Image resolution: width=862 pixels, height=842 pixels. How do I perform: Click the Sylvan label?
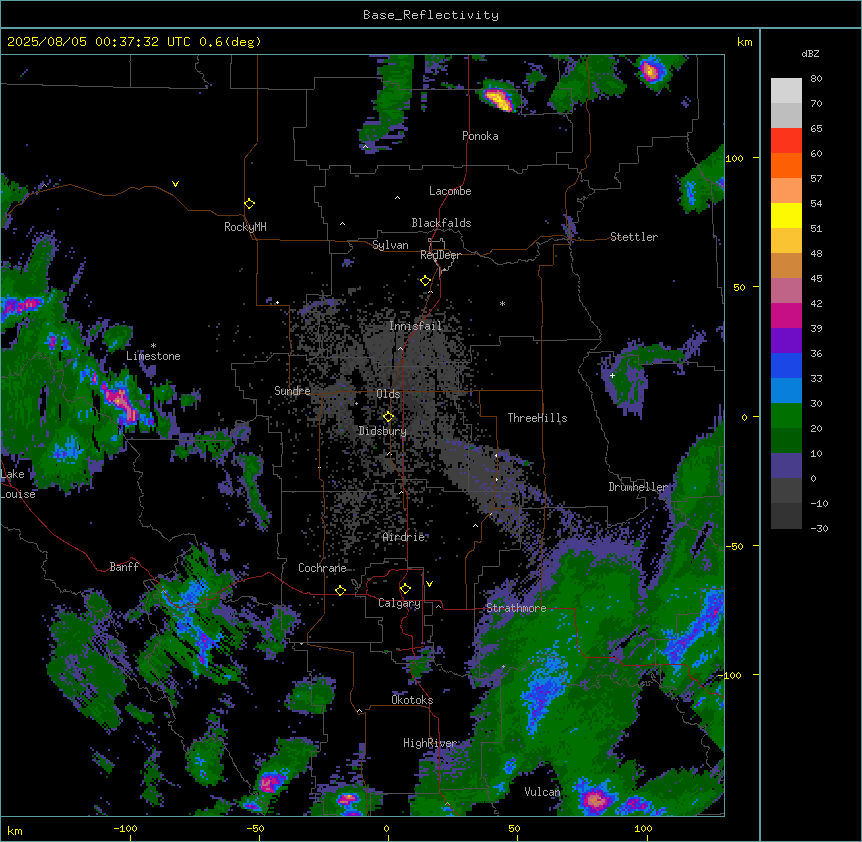[390, 245]
